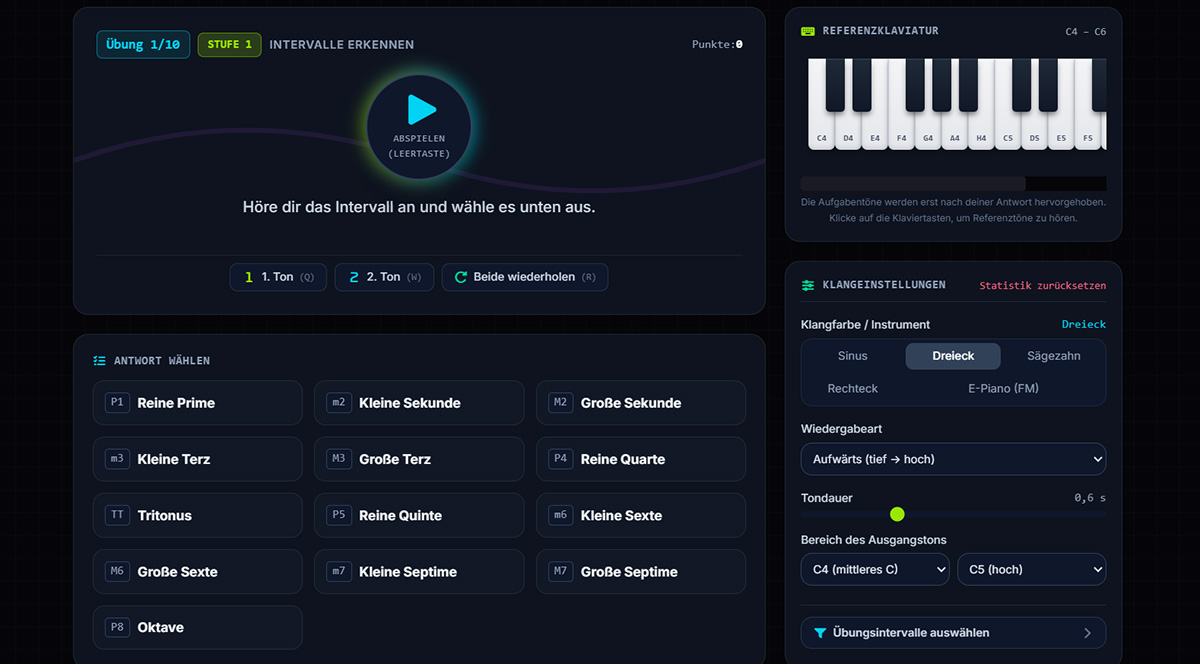
Task: Play the C4 key on the reference piano
Action: [x=821, y=132]
